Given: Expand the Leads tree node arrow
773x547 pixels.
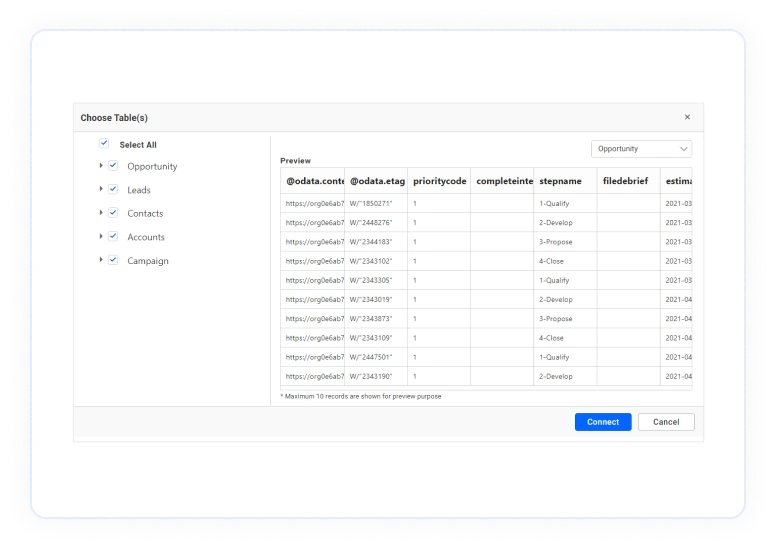Looking at the screenshot, I should [x=101, y=189].
